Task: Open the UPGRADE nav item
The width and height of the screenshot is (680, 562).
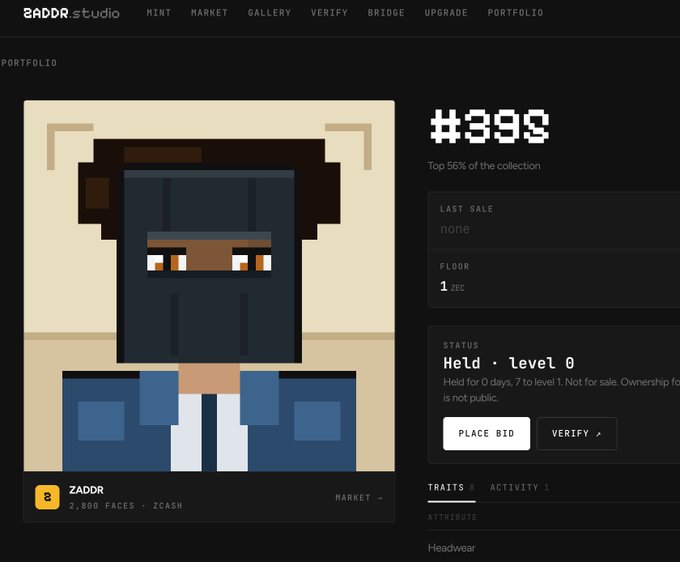Action: click(x=446, y=13)
